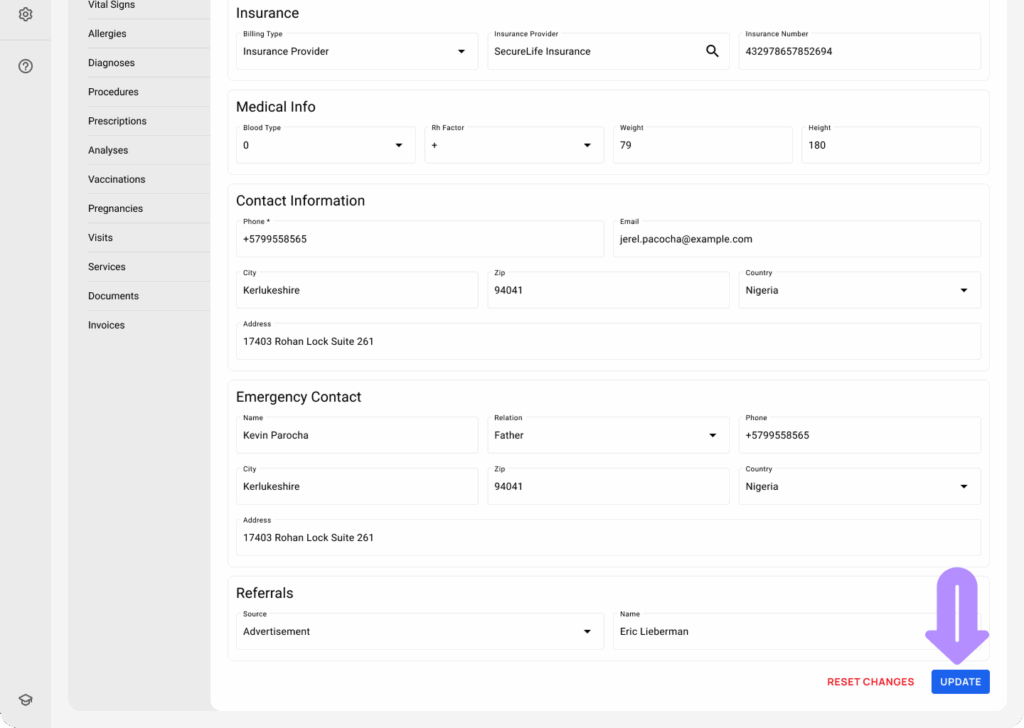Expand the Referrals Source dropdown

tap(587, 631)
